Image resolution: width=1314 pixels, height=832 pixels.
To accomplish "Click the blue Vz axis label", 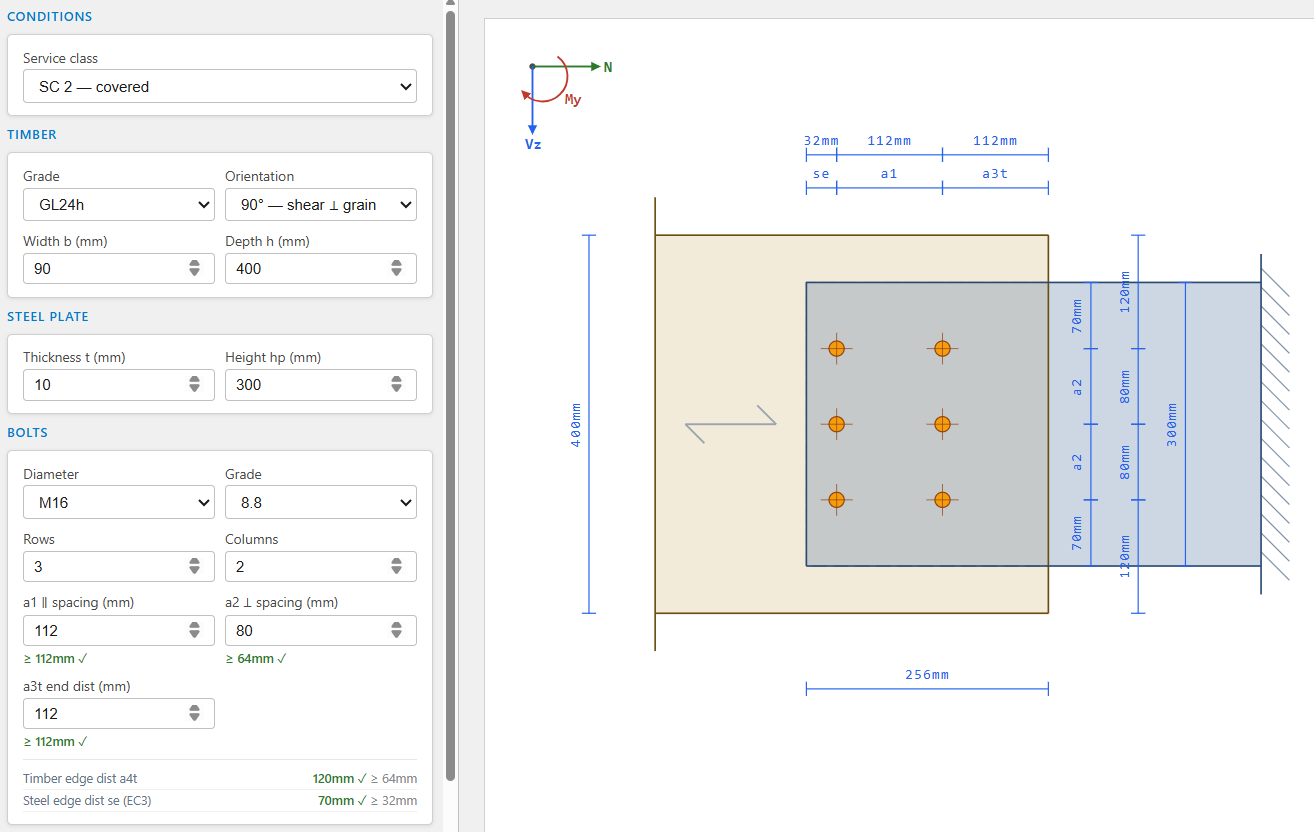I will [x=533, y=144].
